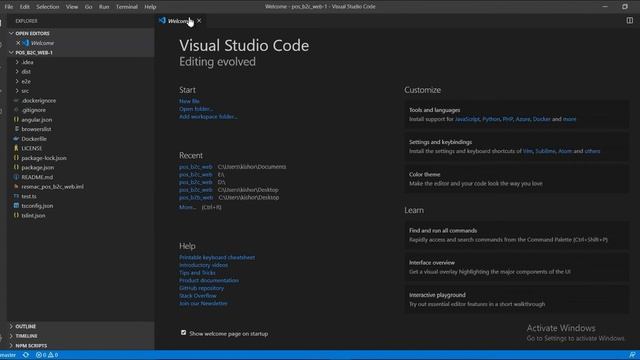Click More recent items link

(x=187, y=207)
